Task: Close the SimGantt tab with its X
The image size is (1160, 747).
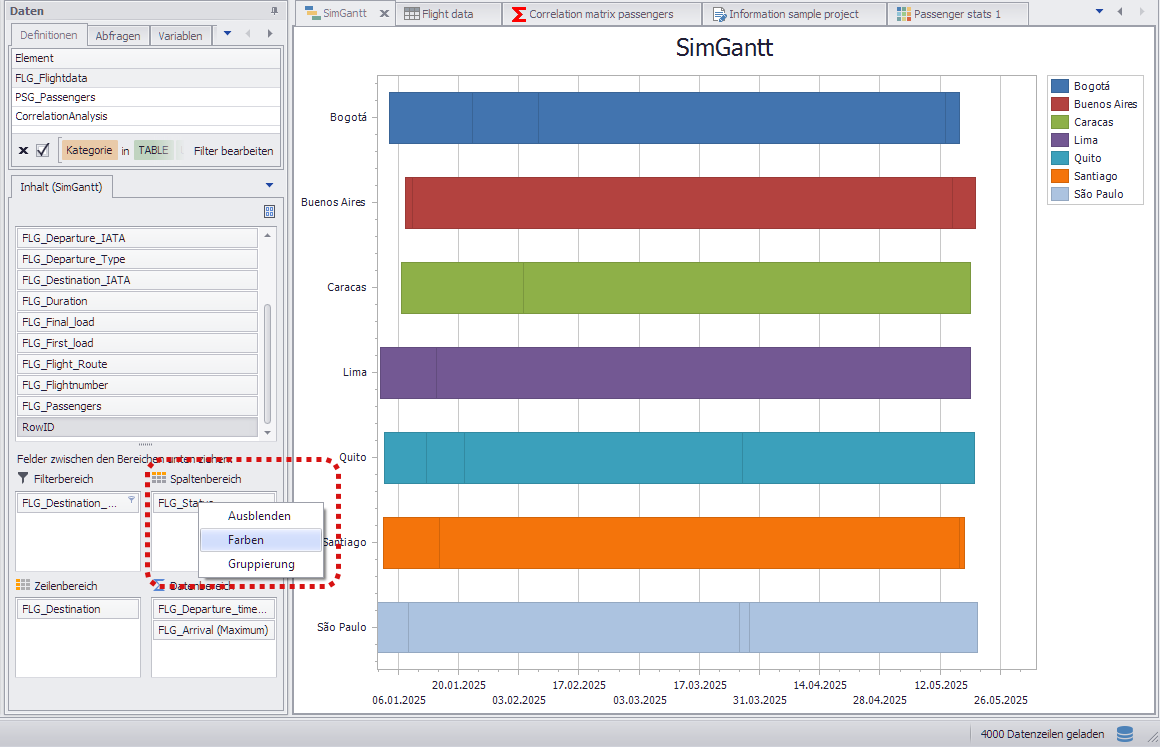Action: pos(385,14)
